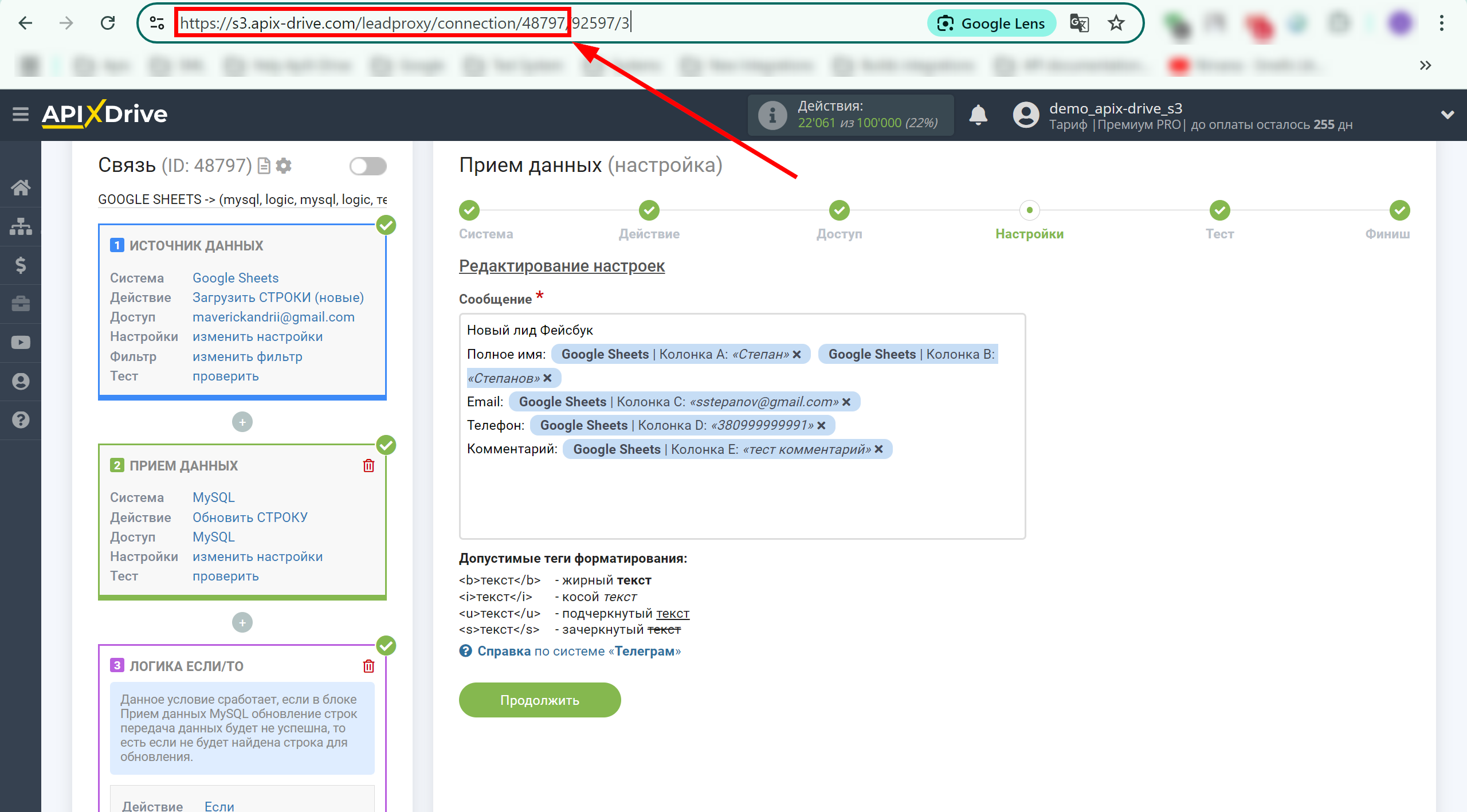Click проверить in data source block
This screenshot has width=1467, height=812.
click(x=225, y=376)
